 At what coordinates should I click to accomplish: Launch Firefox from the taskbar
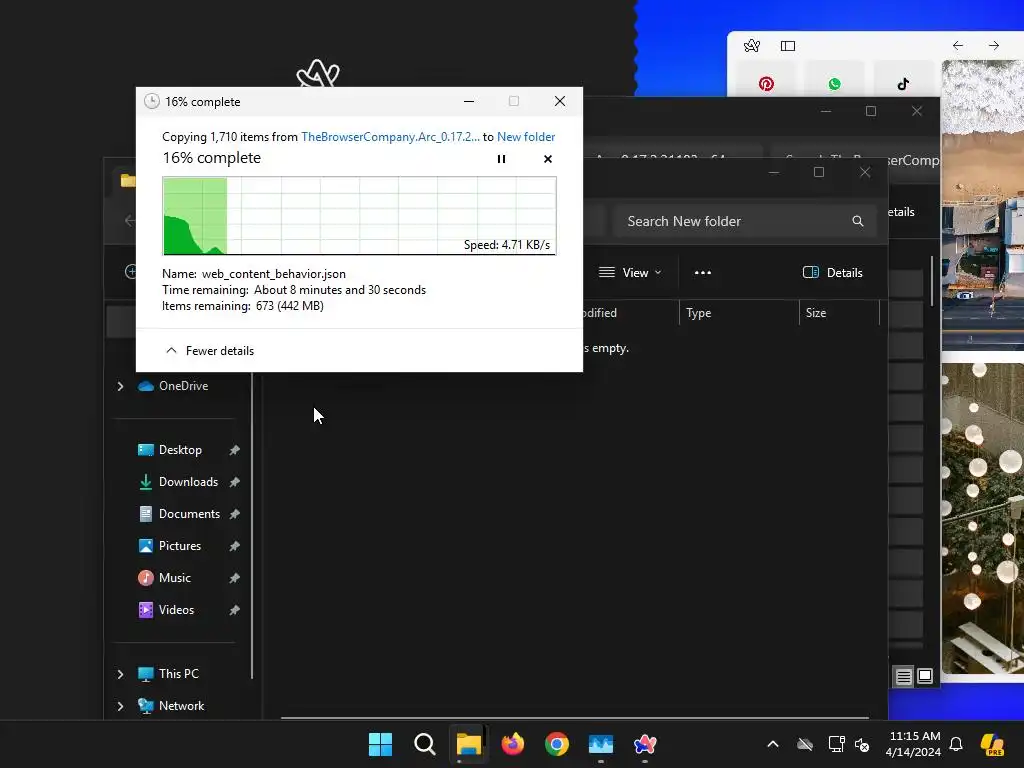tap(513, 744)
